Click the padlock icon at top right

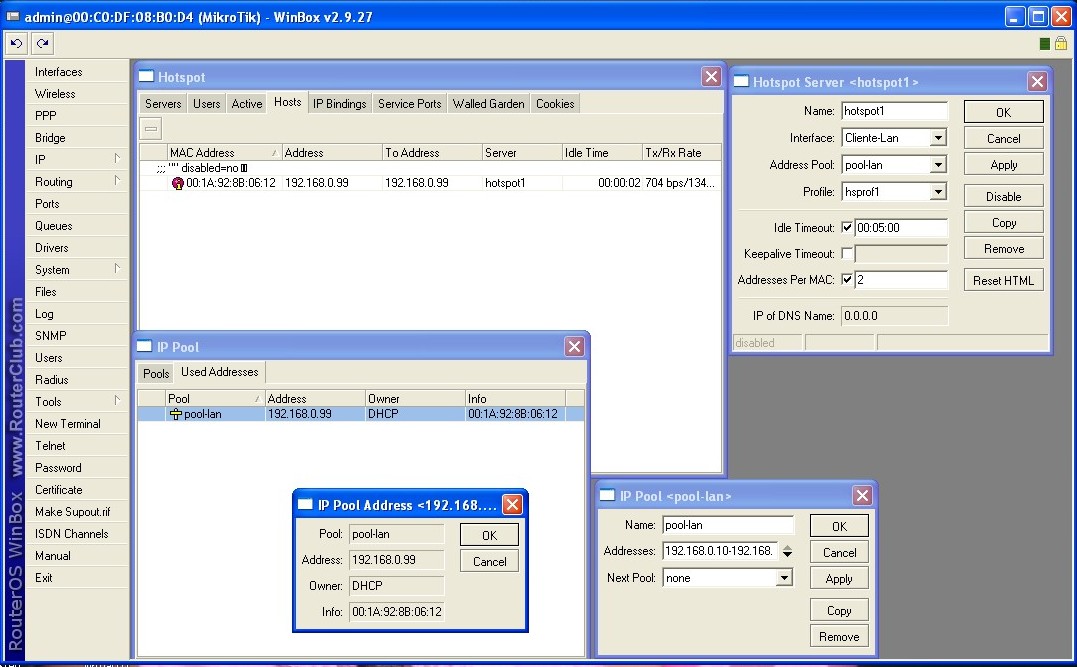tap(1061, 43)
